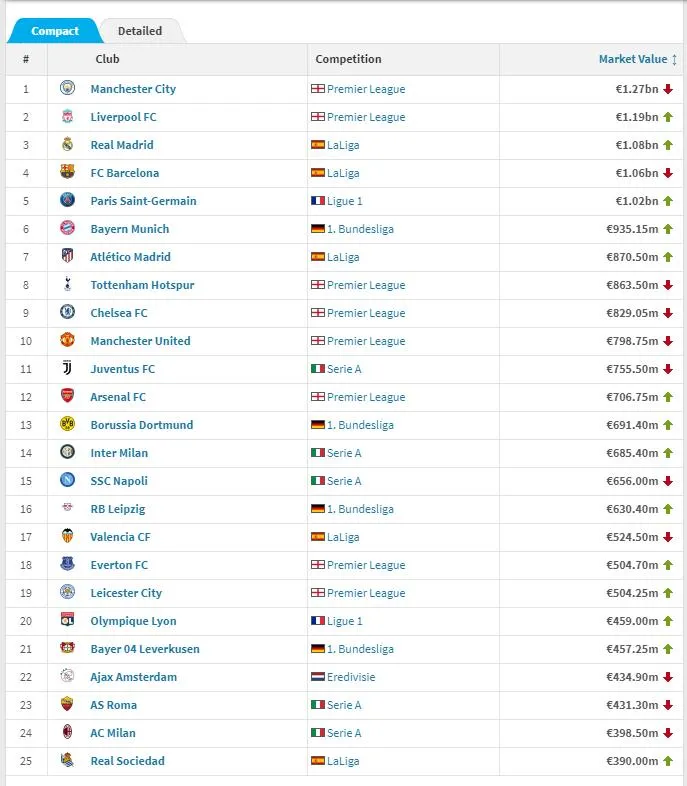687x786 pixels.
Task: Click the Club column header
Action: [107, 59]
